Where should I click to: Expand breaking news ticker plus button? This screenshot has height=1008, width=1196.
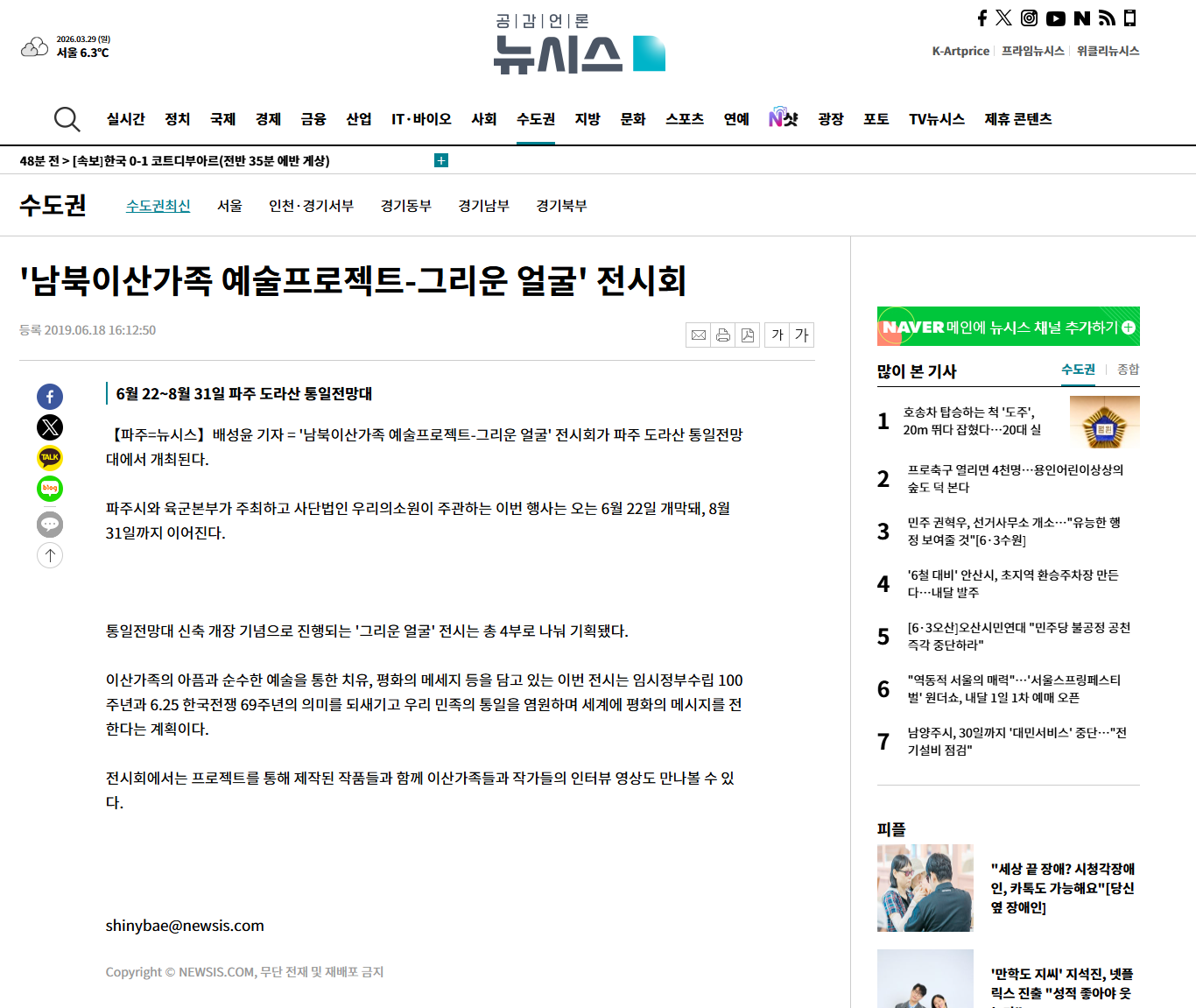point(441,160)
